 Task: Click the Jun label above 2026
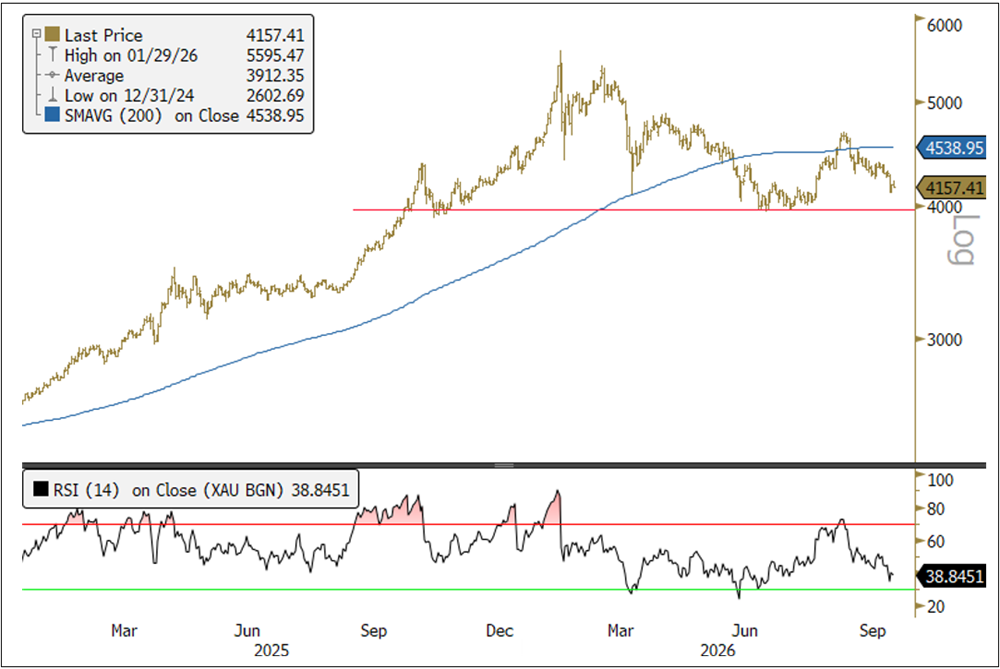tap(744, 630)
